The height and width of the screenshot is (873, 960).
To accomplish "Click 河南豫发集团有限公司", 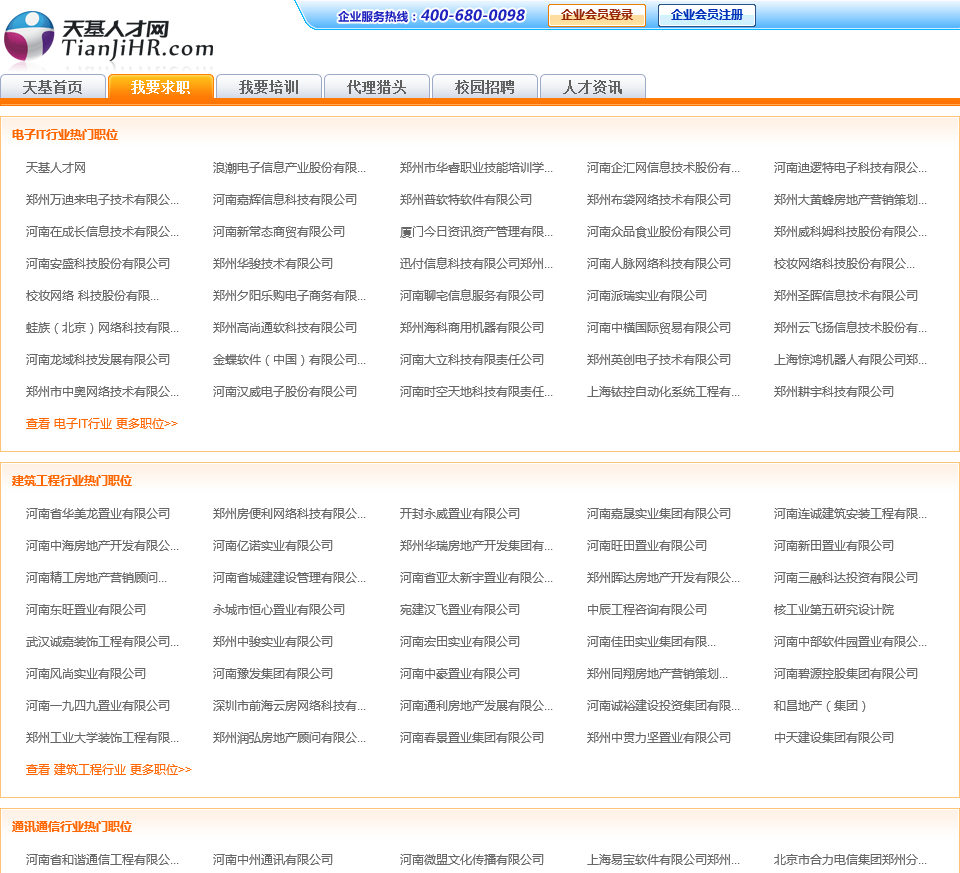I will (272, 673).
